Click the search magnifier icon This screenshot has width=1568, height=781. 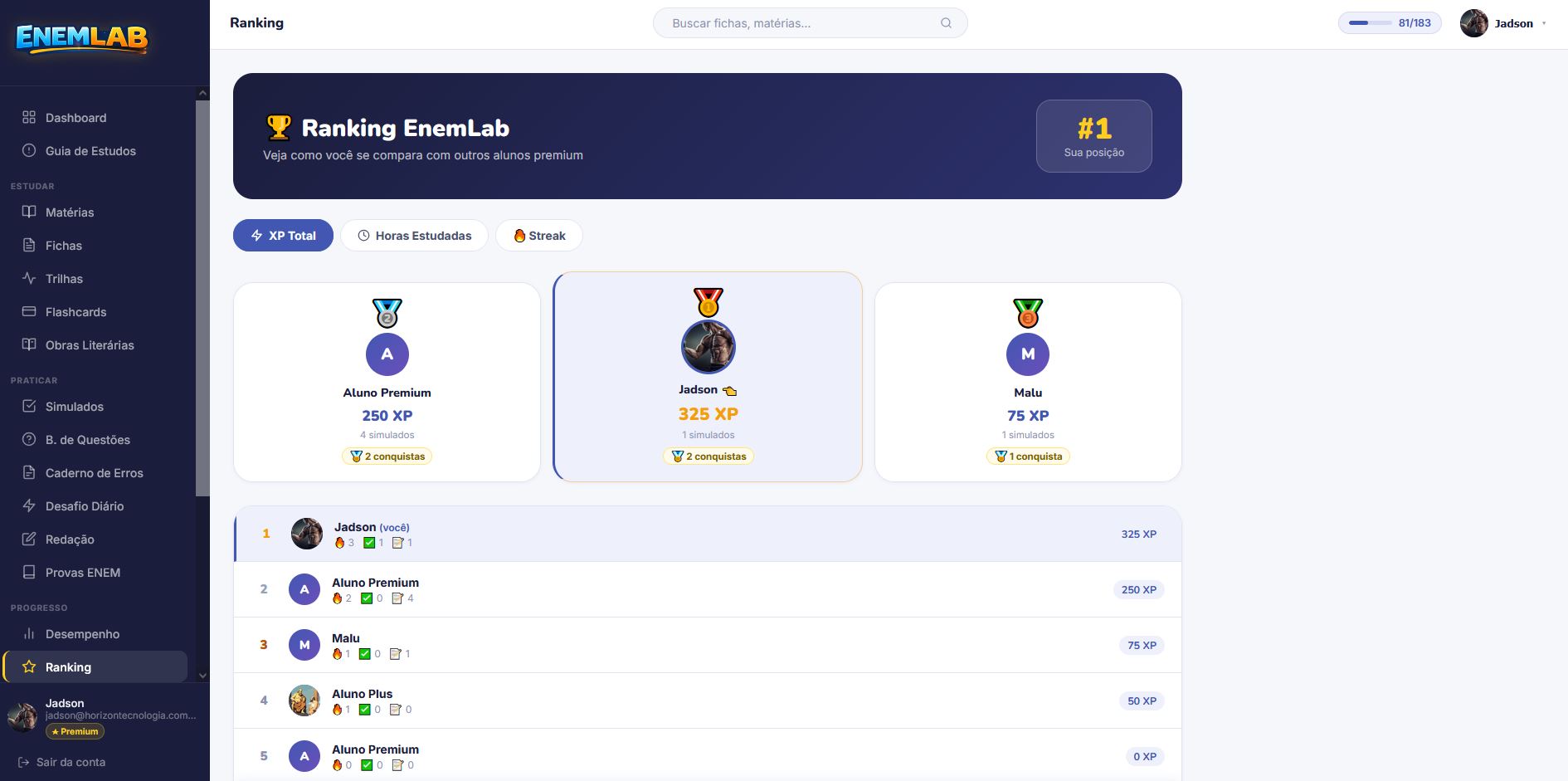(946, 23)
